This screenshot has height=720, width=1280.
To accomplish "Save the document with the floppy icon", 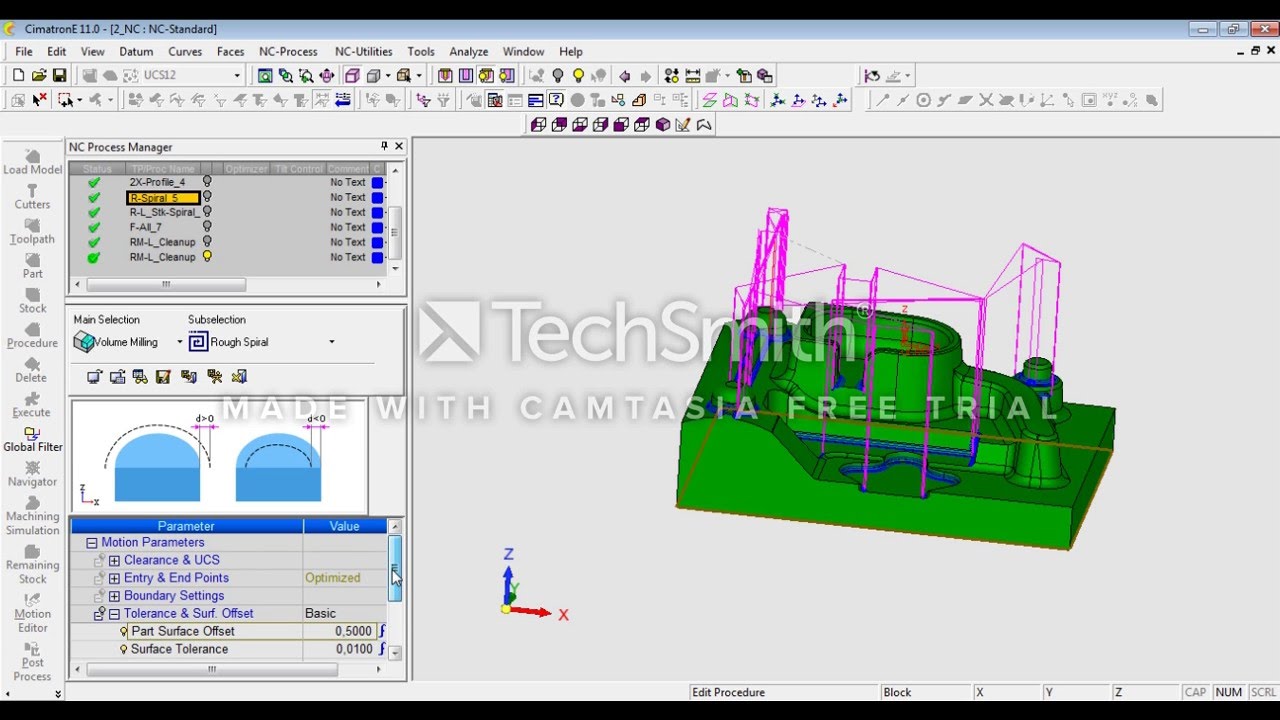I will tap(59, 75).
